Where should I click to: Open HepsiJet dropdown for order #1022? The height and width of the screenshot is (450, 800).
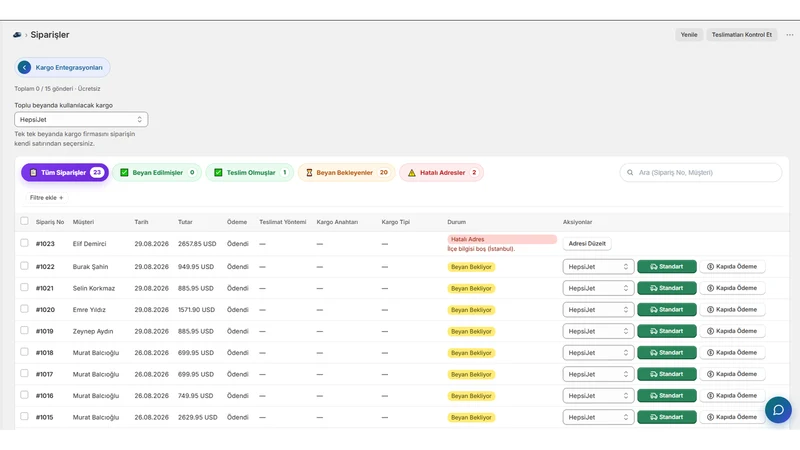point(598,266)
